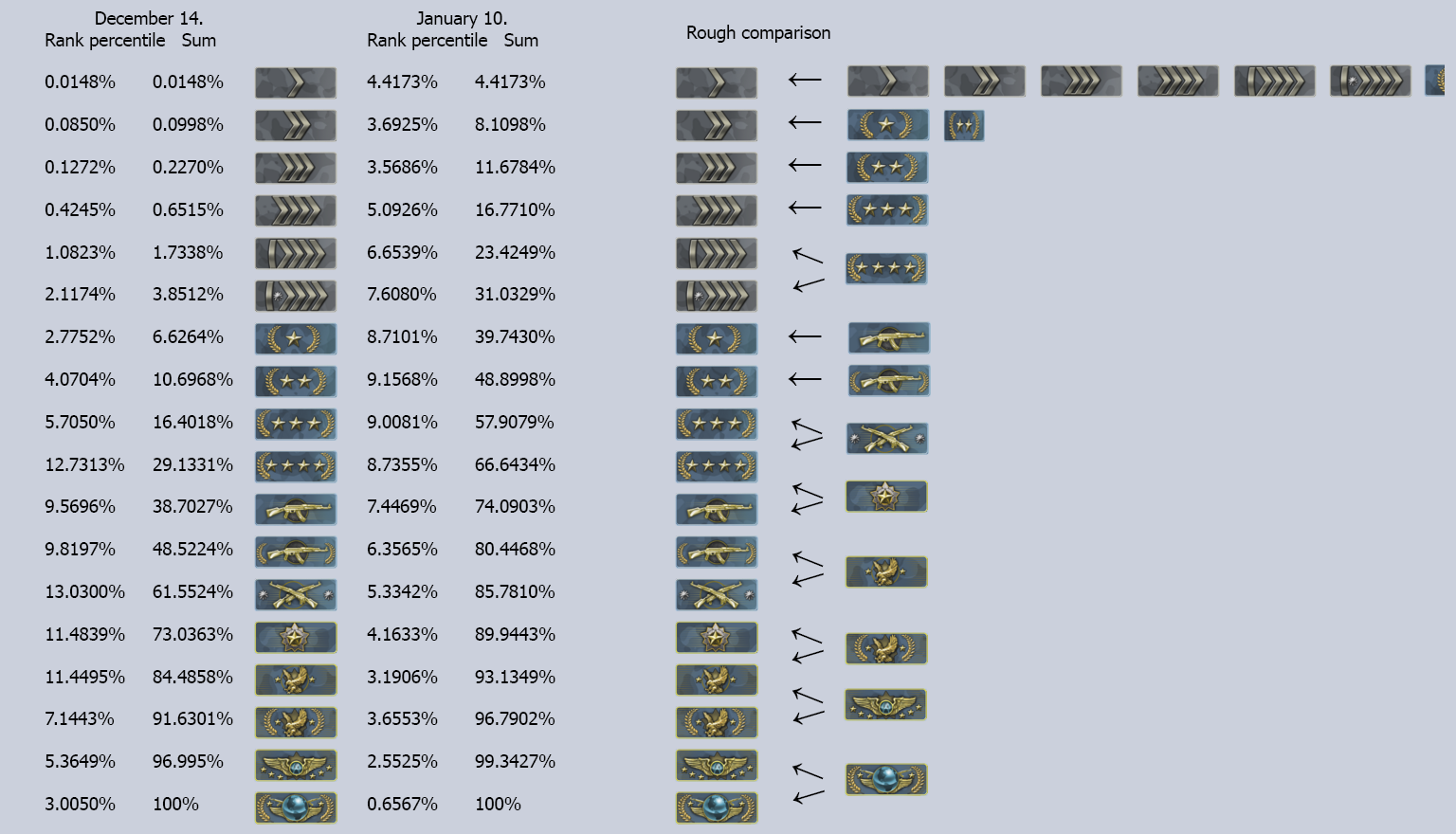Click December percentile value 13.0300%
Viewport: 1456px width, 834px height.
tap(84, 592)
